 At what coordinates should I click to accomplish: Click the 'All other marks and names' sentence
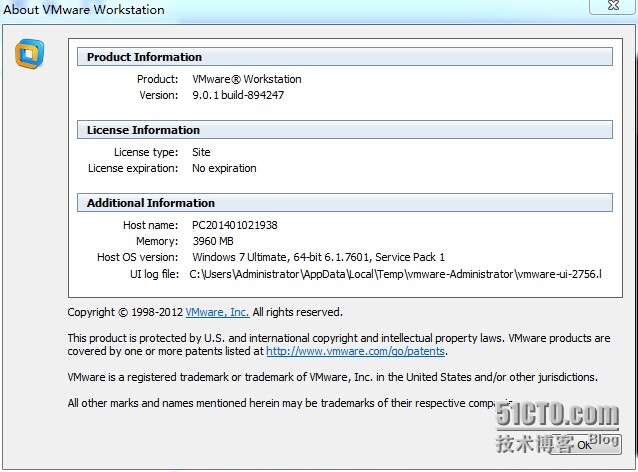(x=288, y=403)
